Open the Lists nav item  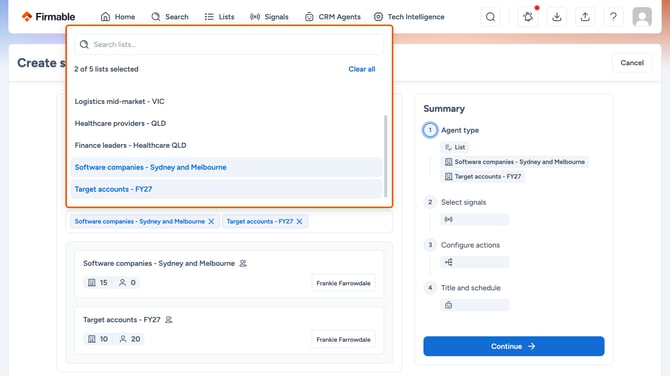tap(219, 17)
